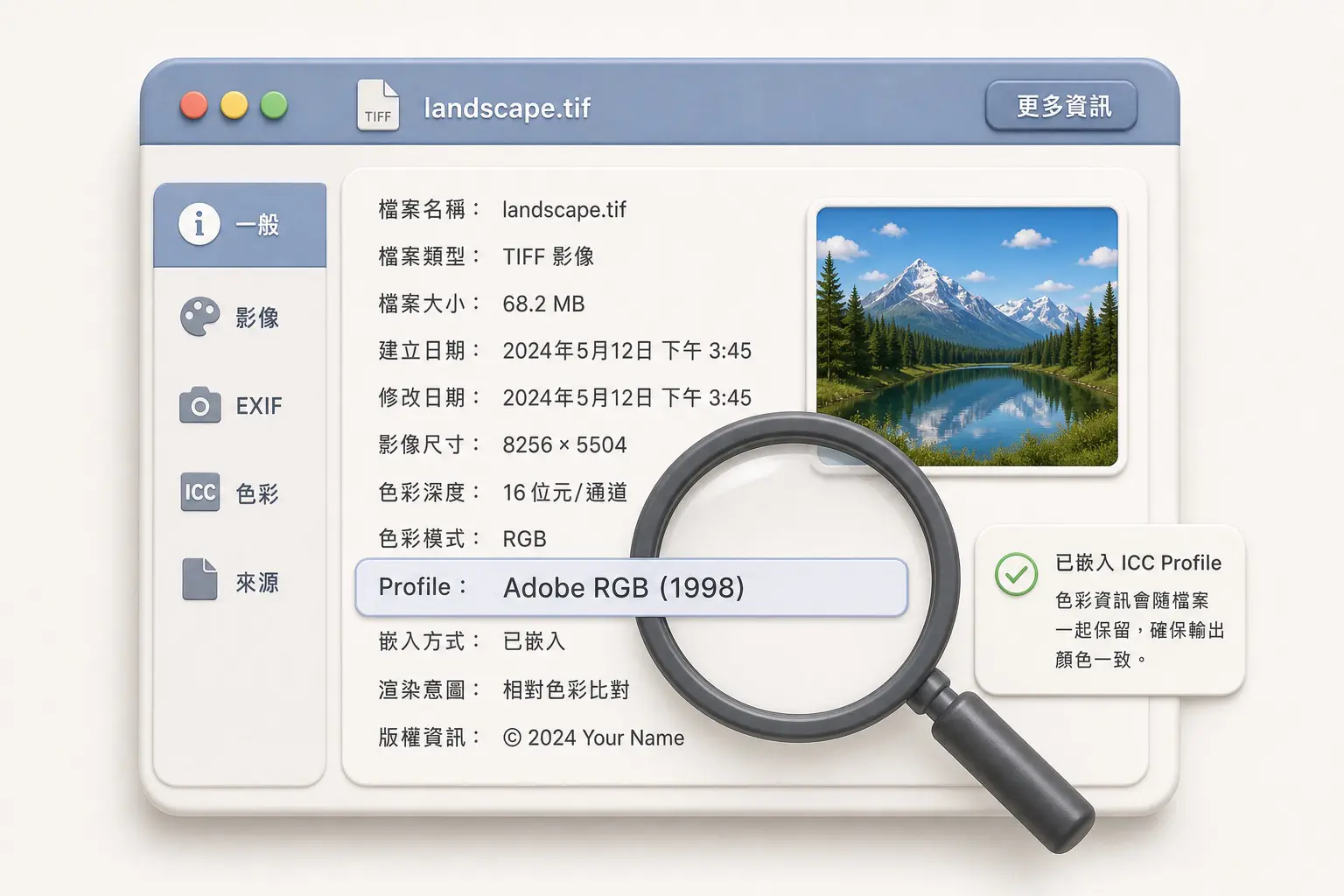Click the landscape preview thumbnail
Image resolution: width=1344 pixels, height=896 pixels.
[x=967, y=337]
